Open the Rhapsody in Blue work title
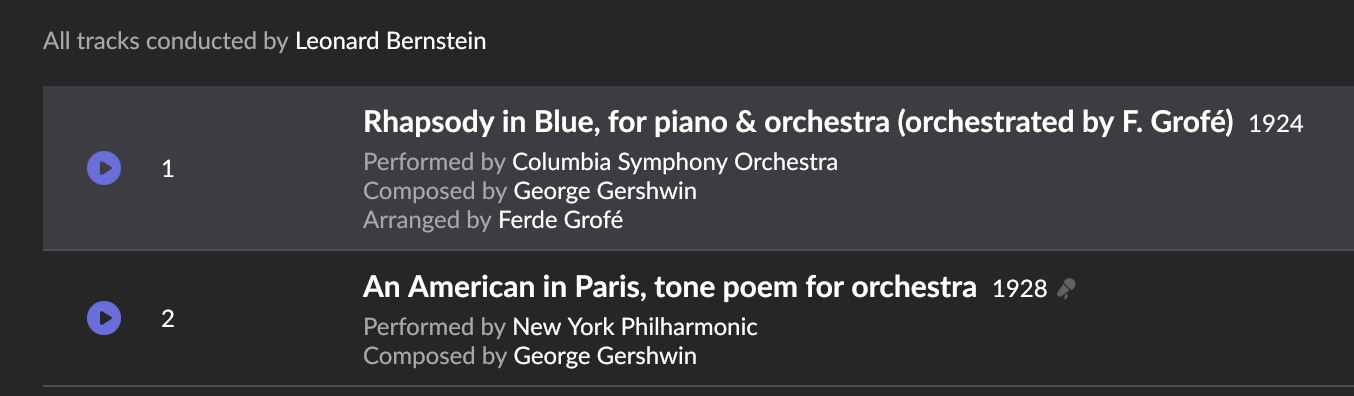1354x396 pixels. click(x=798, y=123)
